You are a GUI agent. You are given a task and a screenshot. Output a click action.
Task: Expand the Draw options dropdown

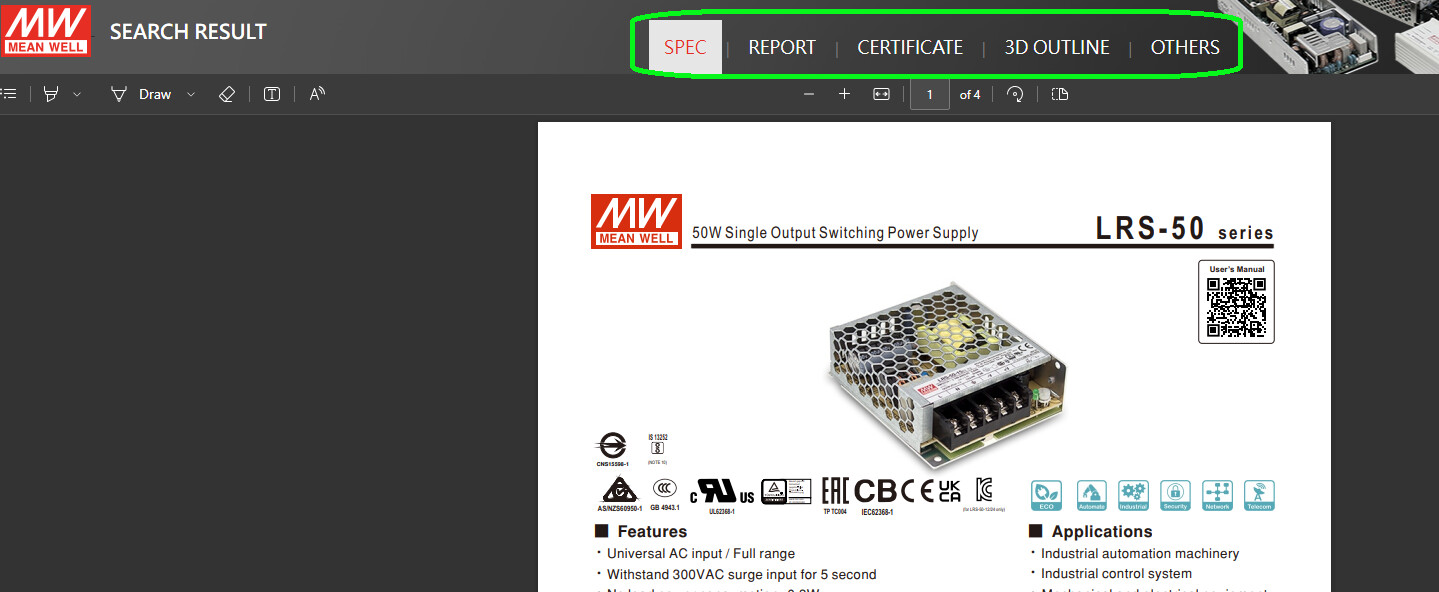(x=191, y=94)
